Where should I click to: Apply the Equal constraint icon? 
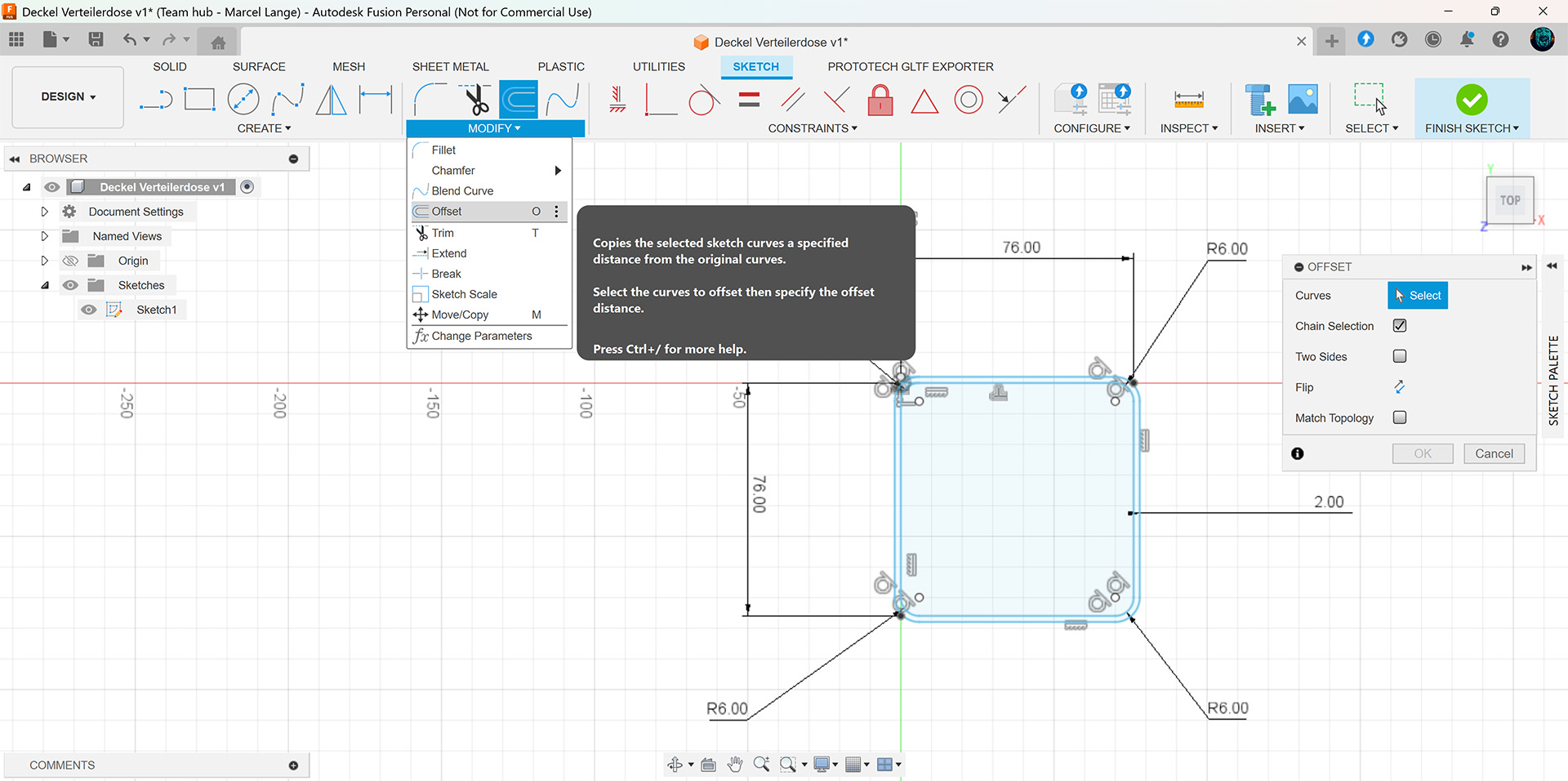pos(749,100)
